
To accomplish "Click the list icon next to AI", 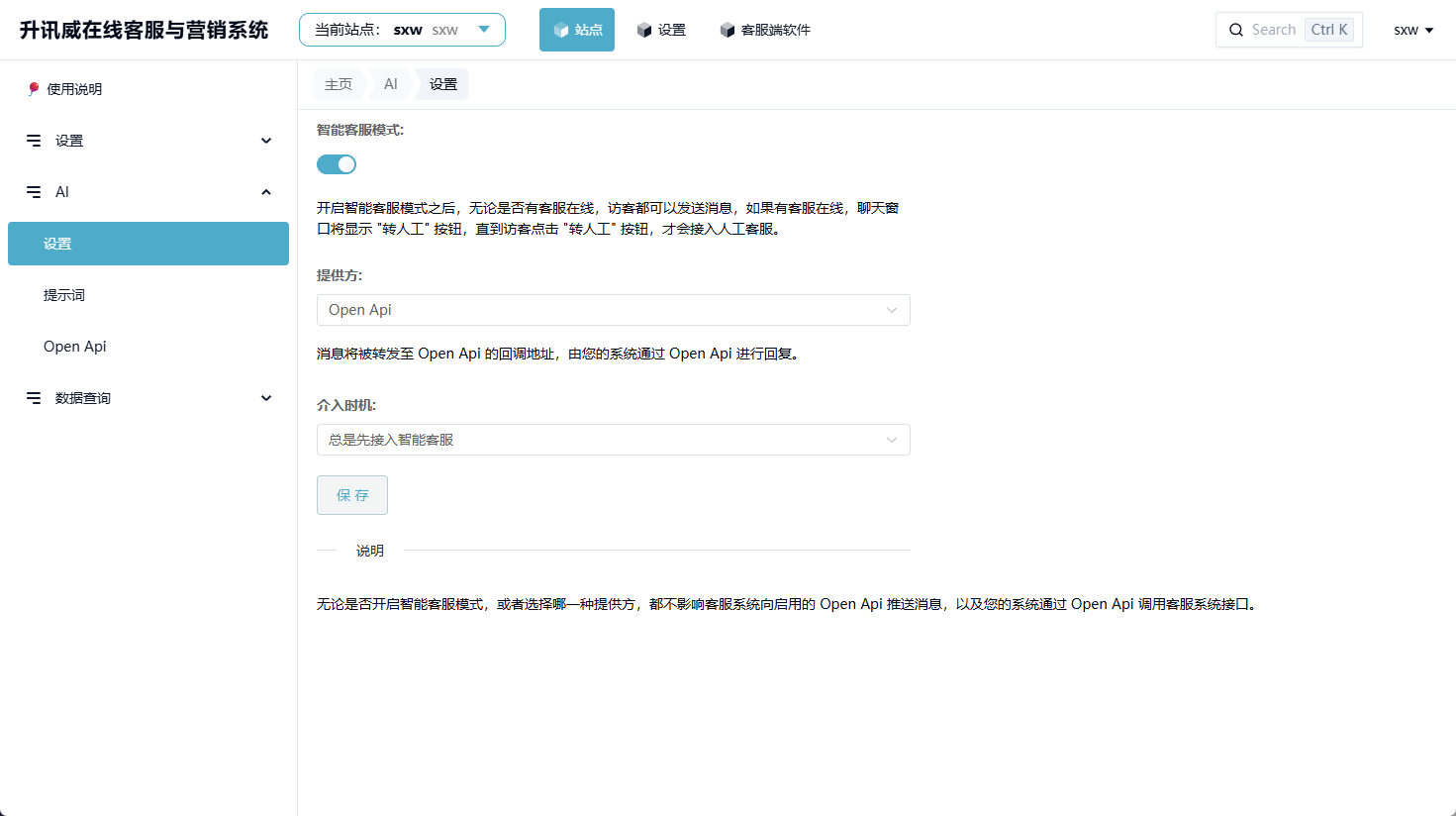I will coord(34,192).
